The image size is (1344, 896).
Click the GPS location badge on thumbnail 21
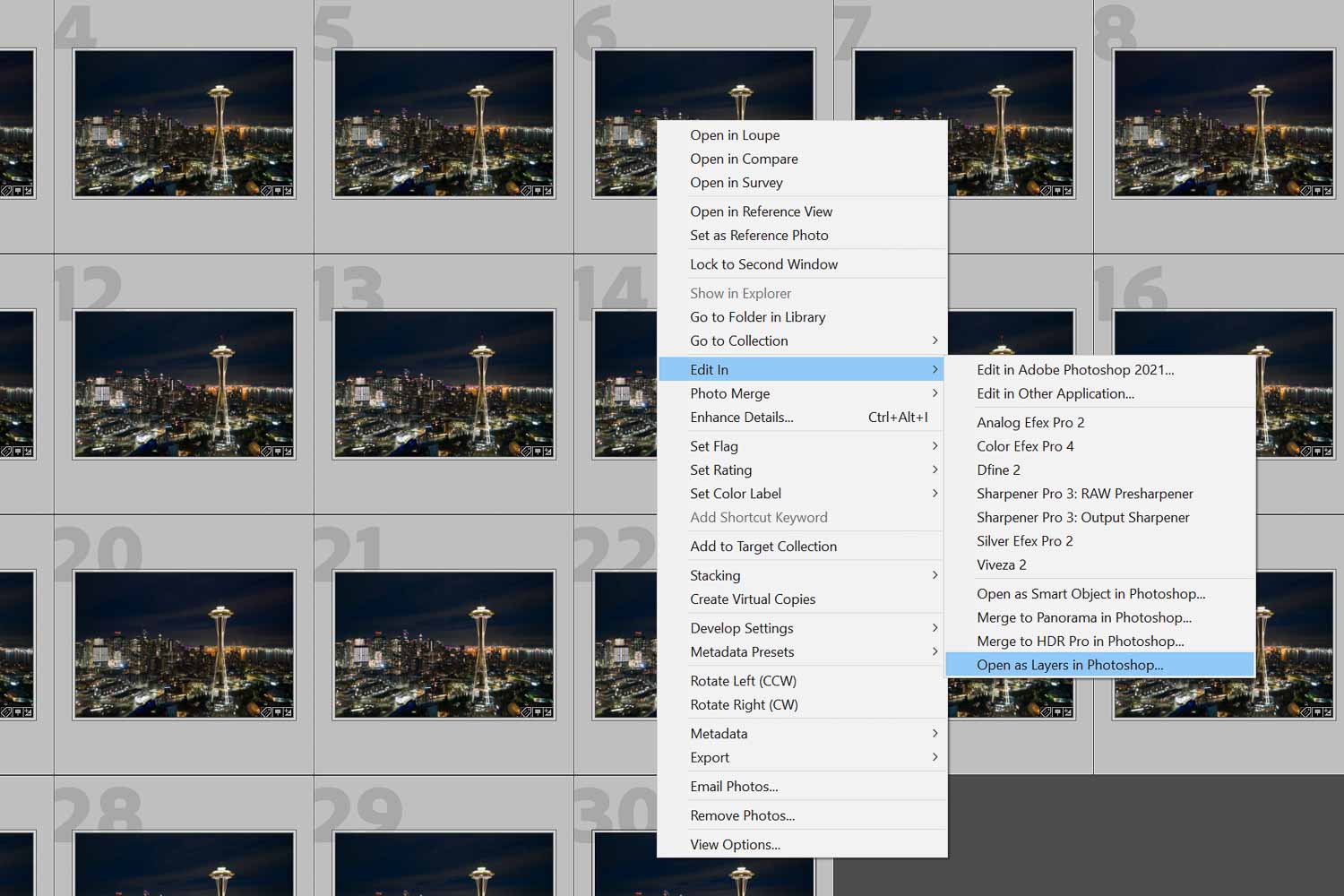(x=538, y=712)
